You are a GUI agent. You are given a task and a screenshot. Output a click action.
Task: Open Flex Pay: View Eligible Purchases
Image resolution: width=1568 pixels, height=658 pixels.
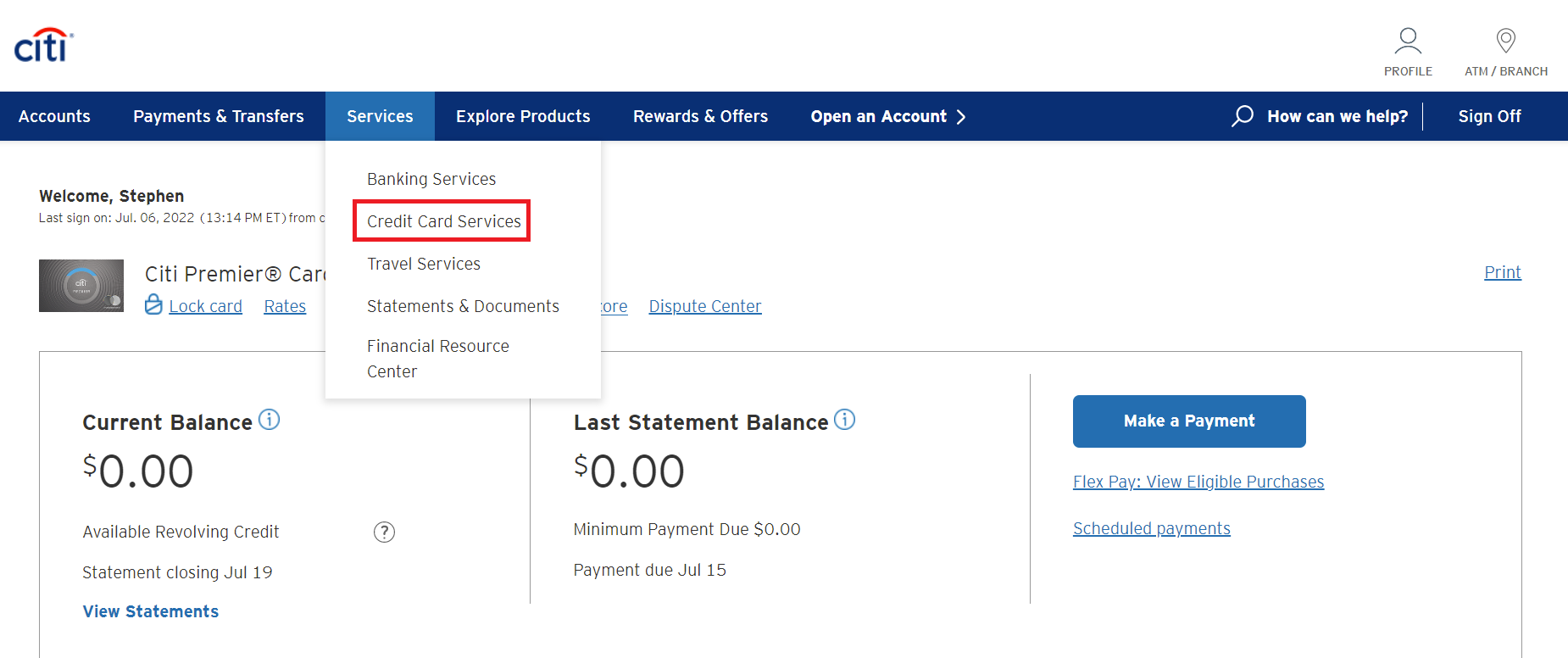(1198, 482)
